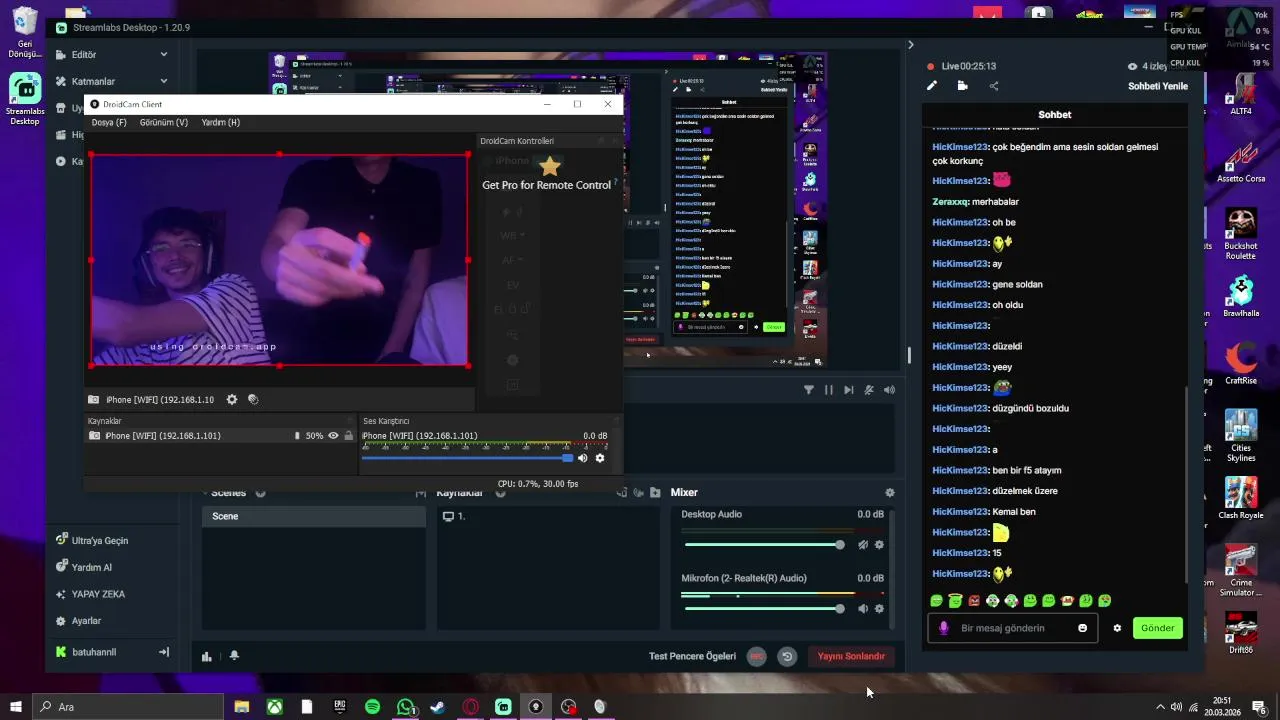
Task: Add source with folder icon in Kaynaklar header
Action: pos(655,492)
